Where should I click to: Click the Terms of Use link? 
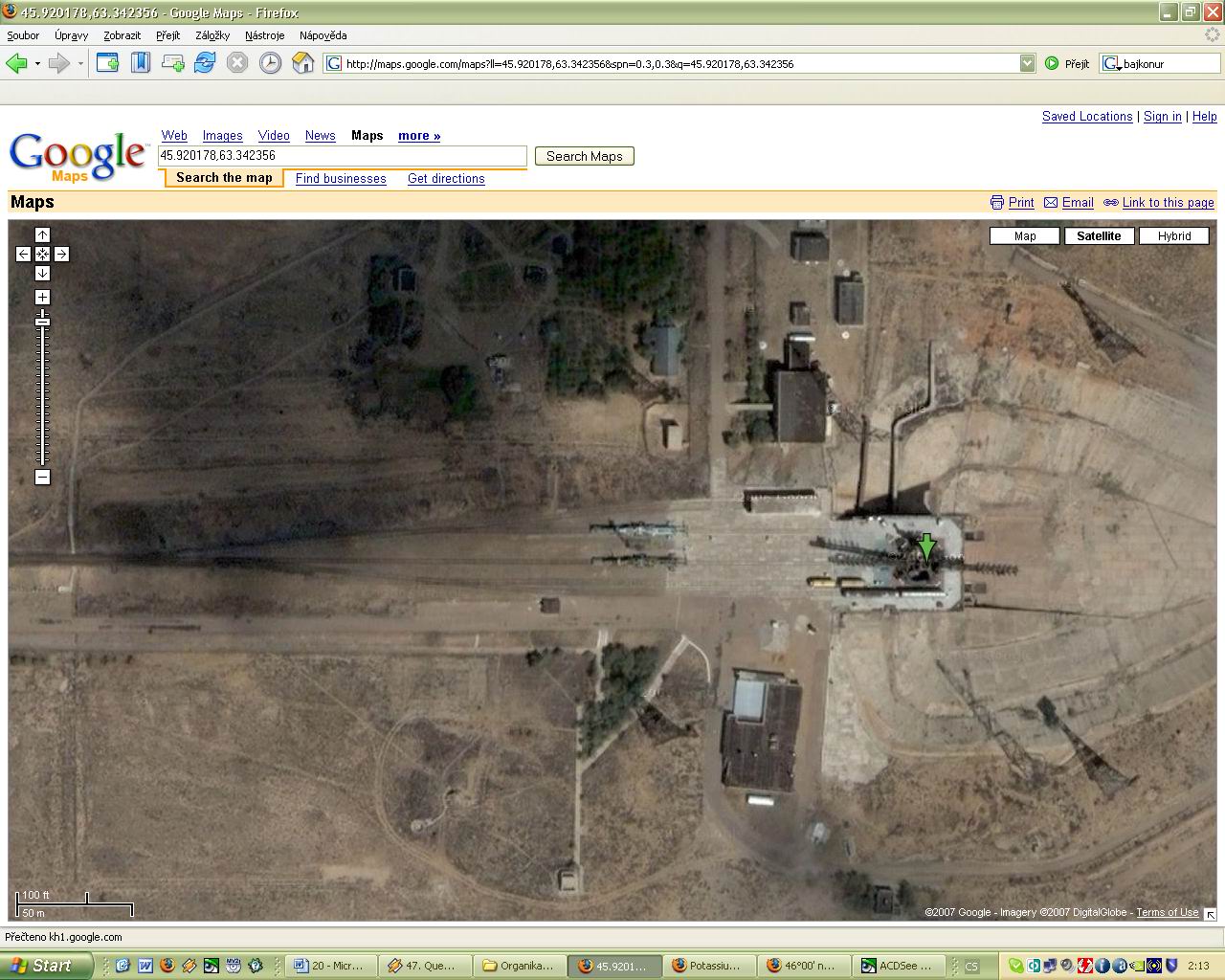(1167, 912)
